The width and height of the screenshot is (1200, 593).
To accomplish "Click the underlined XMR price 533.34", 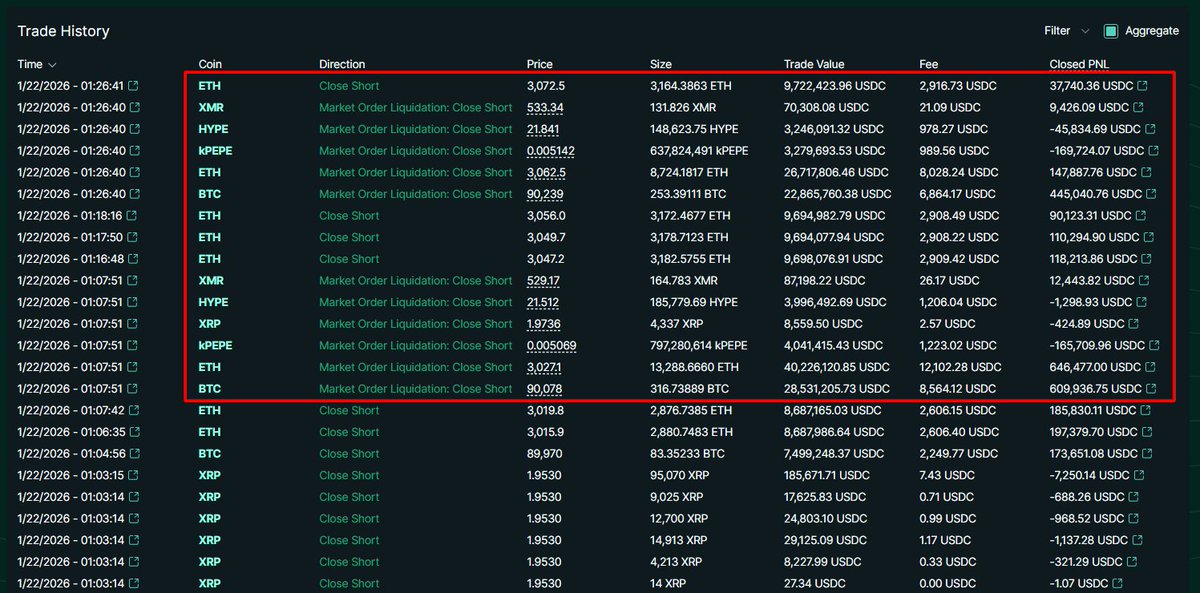I will (545, 108).
